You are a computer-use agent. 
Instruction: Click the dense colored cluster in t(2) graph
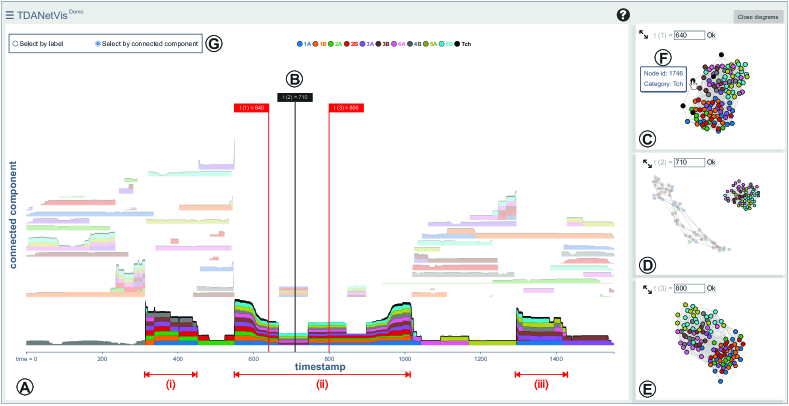click(742, 195)
